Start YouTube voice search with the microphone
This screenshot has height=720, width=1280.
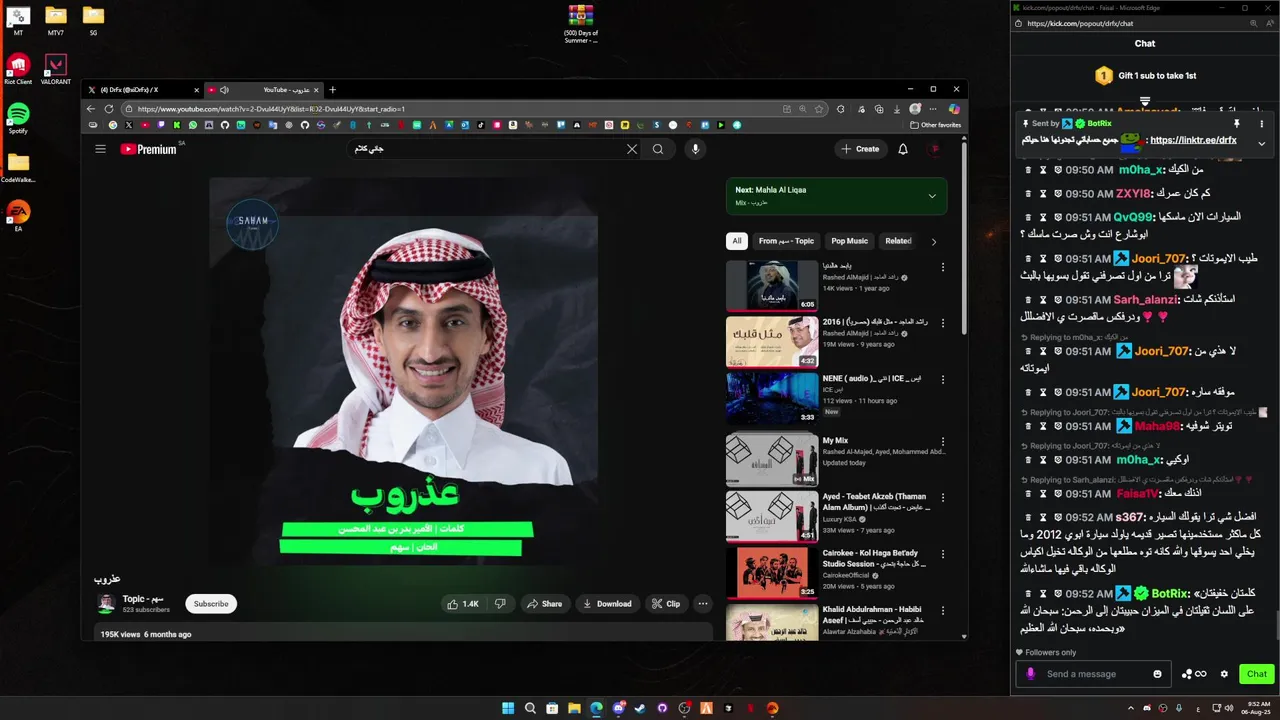tap(695, 149)
